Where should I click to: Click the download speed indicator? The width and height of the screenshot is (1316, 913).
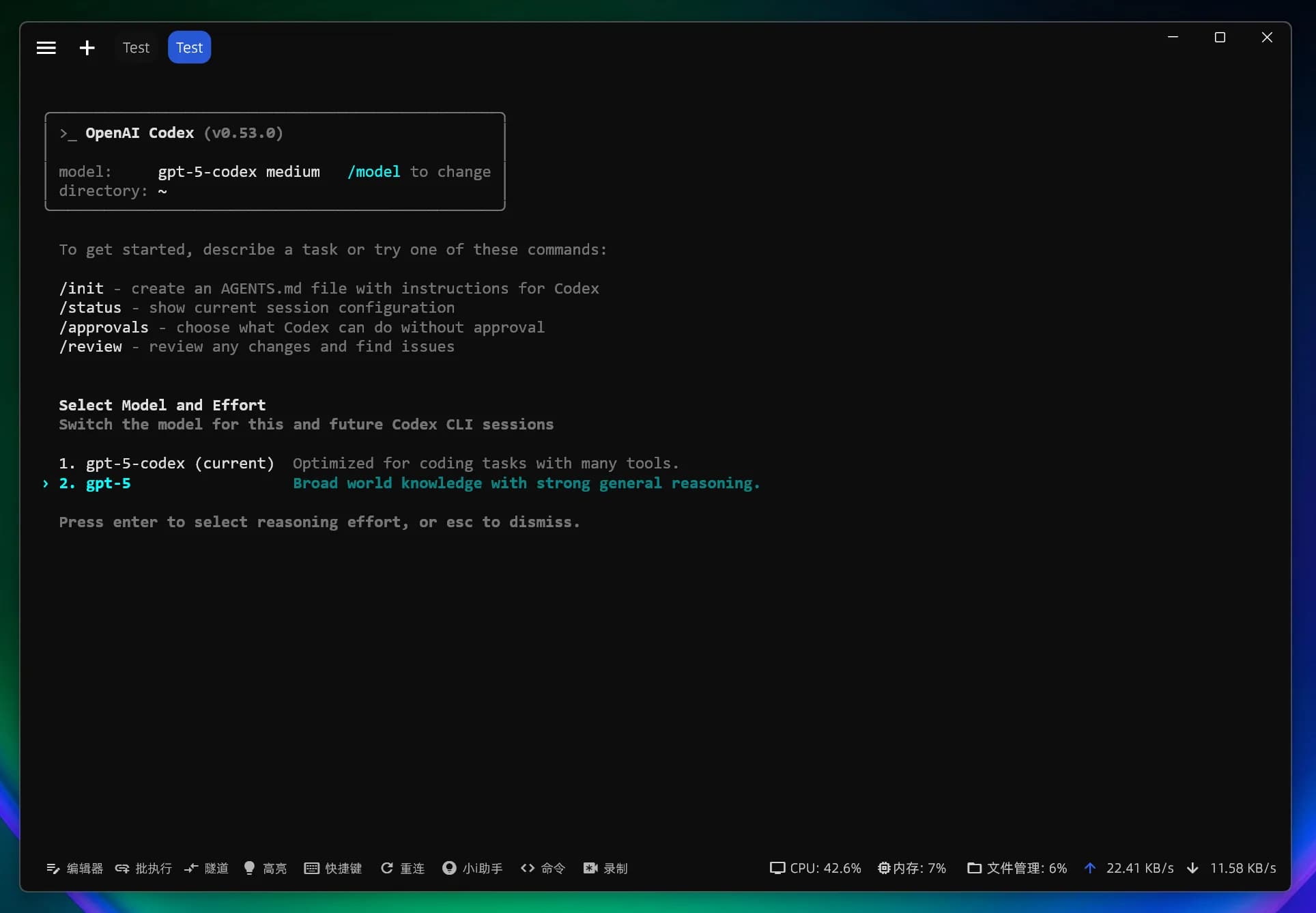(1232, 868)
